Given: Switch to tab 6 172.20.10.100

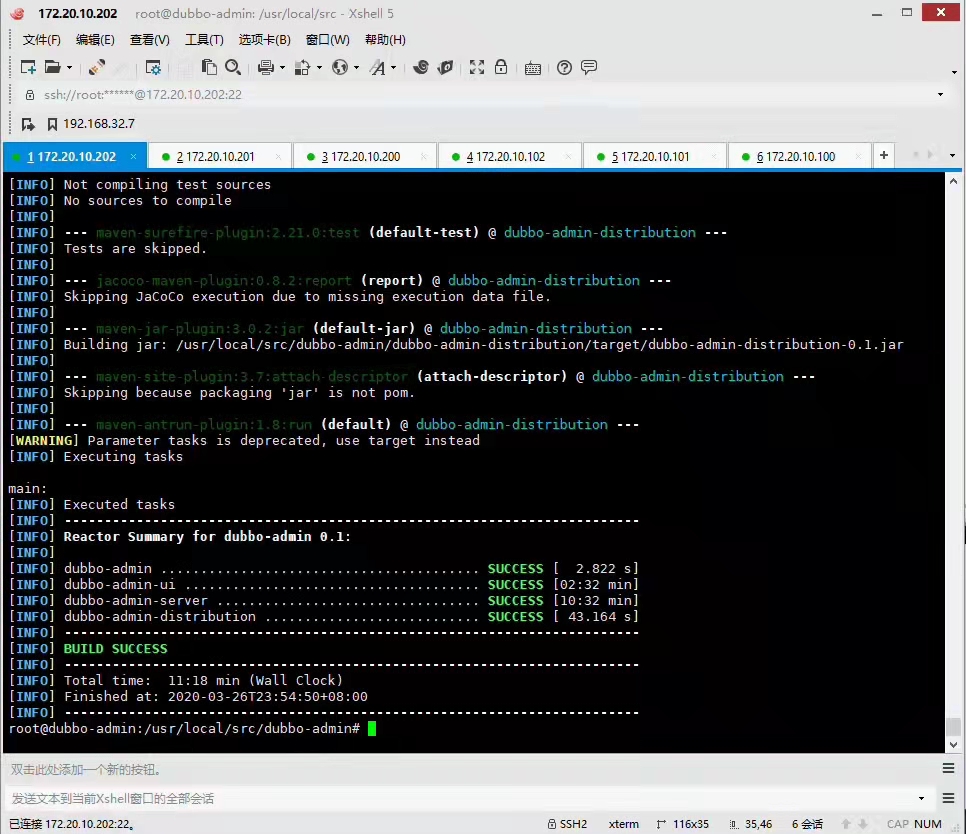Looking at the screenshot, I should (x=800, y=156).
